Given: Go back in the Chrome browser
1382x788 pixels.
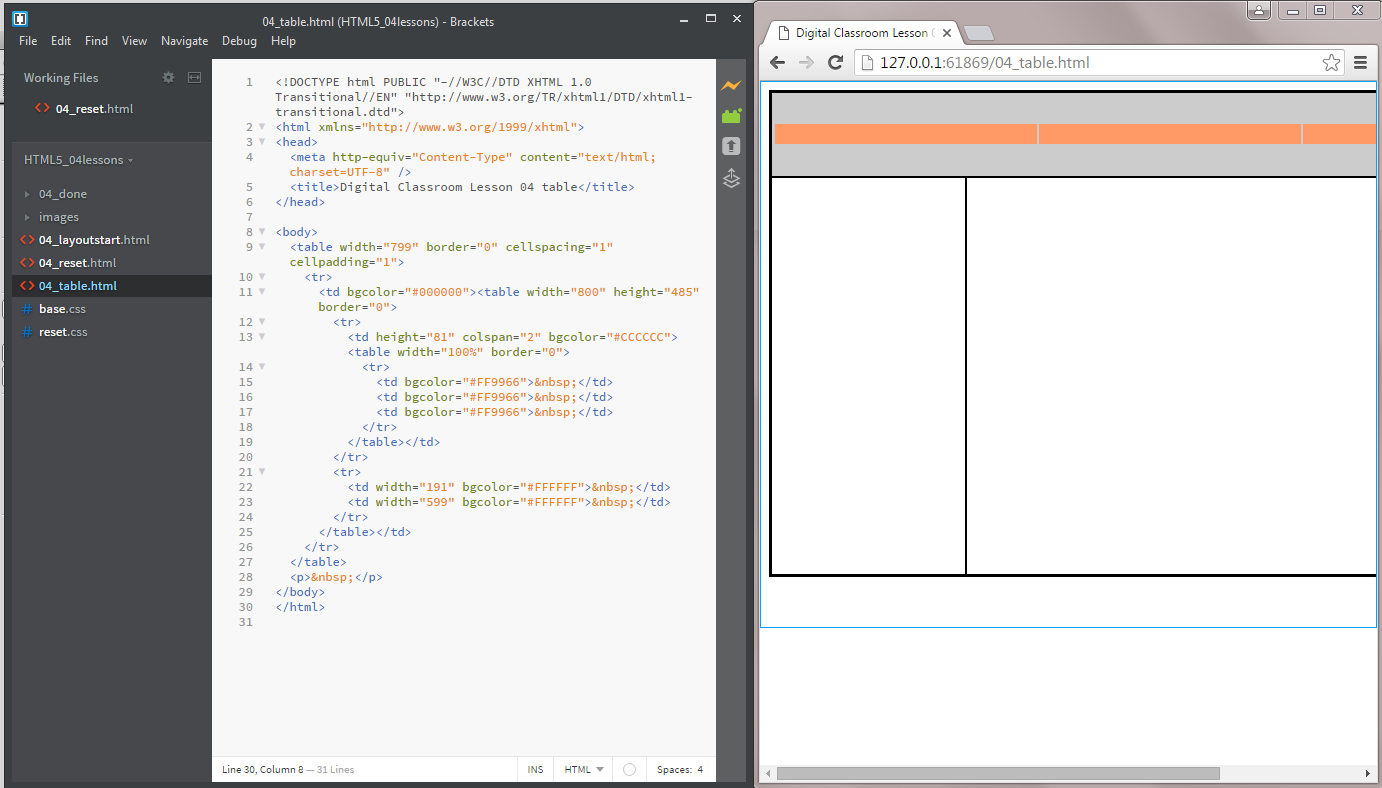Looking at the screenshot, I should pyautogui.click(x=778, y=63).
